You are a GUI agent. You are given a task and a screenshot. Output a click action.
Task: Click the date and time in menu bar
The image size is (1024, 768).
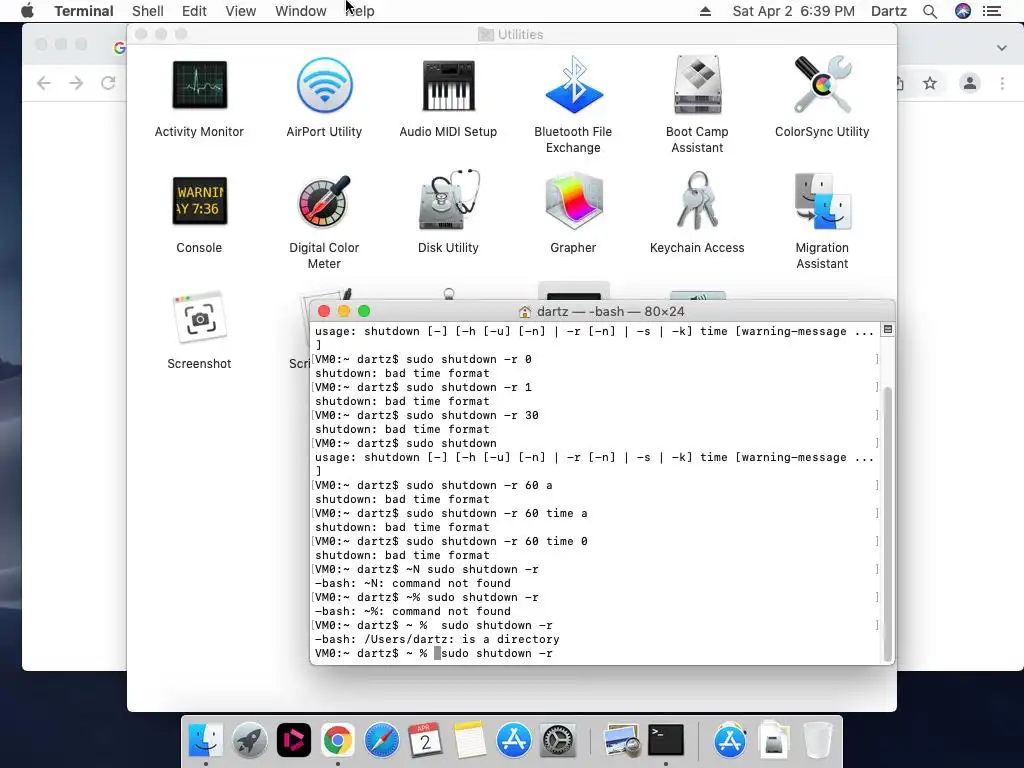(x=793, y=11)
